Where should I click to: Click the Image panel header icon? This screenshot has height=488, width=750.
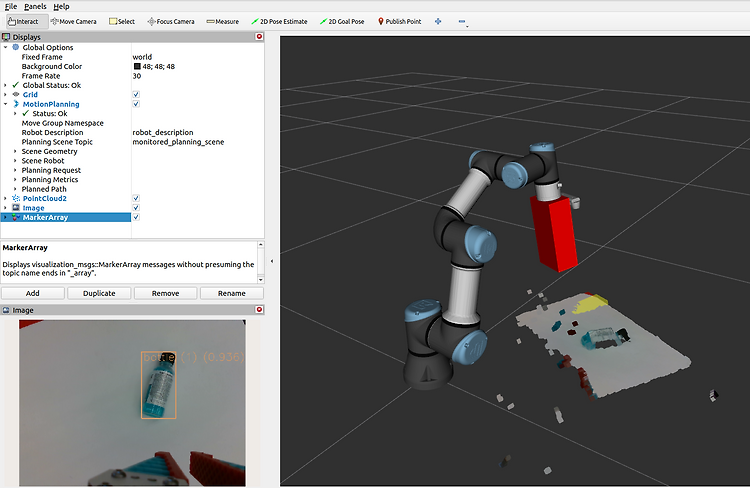6,310
